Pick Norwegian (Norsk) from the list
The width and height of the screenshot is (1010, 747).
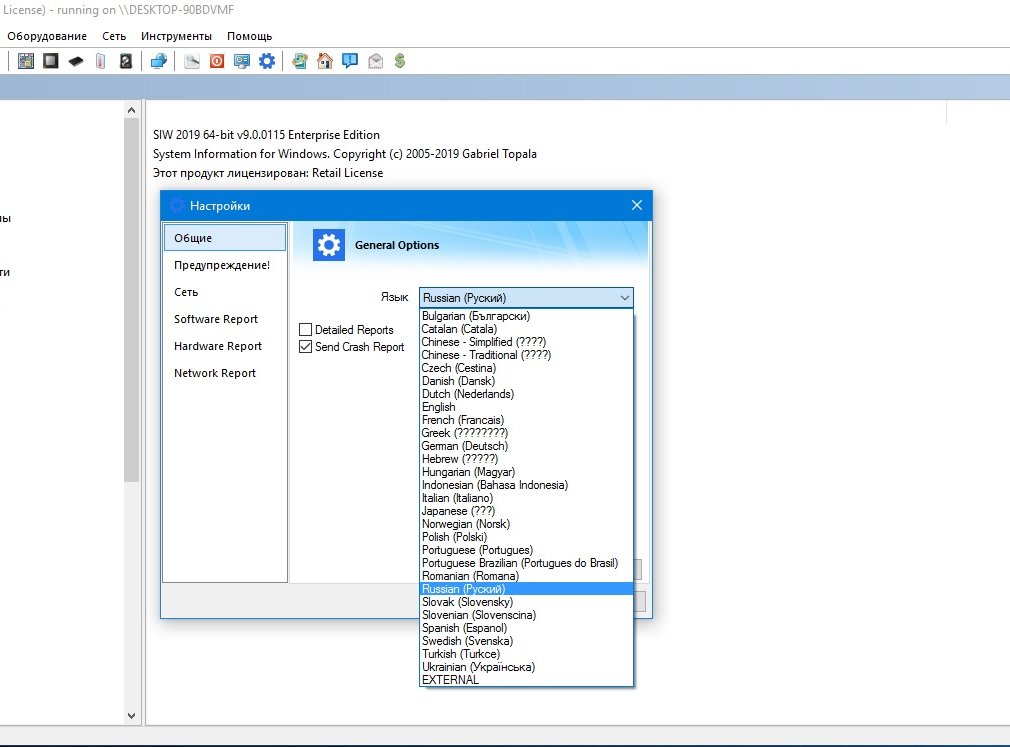pyautogui.click(x=526, y=524)
